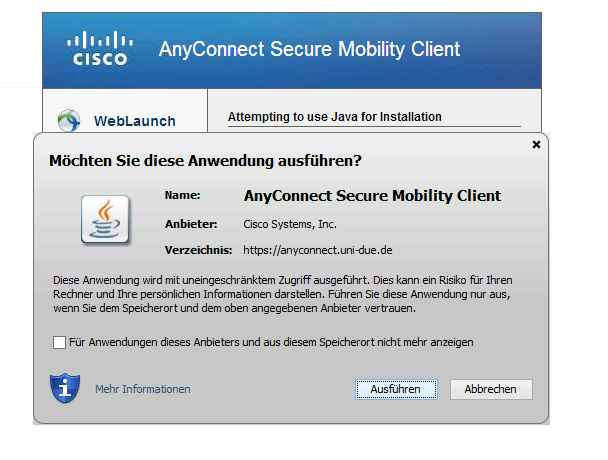Click the 'Name:' field label
The height and width of the screenshot is (460, 608).
pyautogui.click(x=183, y=196)
